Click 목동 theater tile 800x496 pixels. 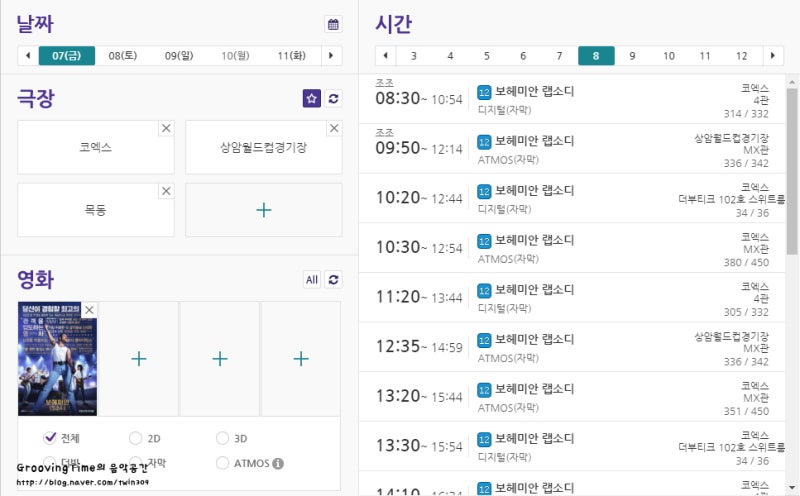(96, 210)
